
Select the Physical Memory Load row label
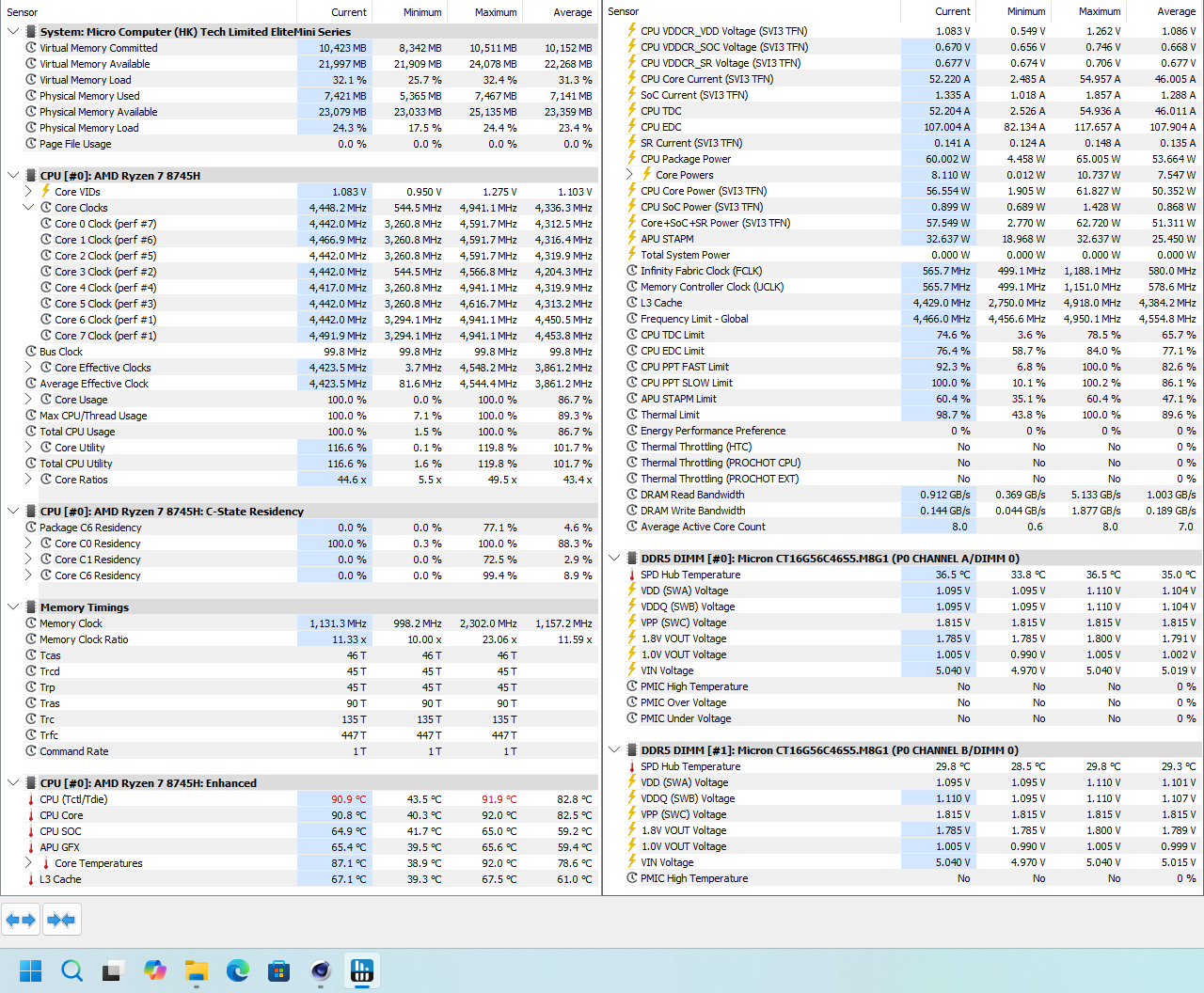(89, 128)
